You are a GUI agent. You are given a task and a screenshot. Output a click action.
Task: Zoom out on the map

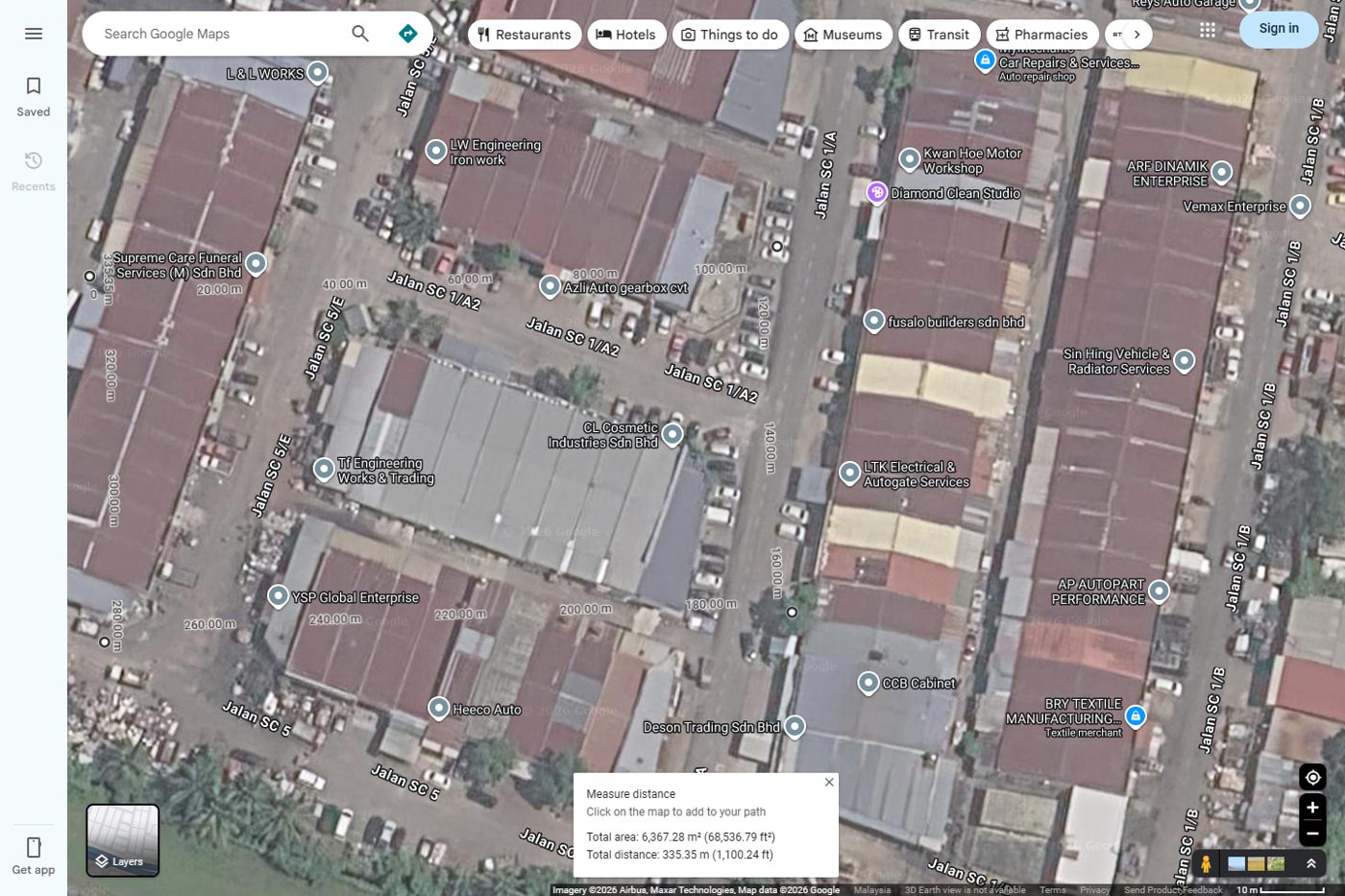tap(1312, 833)
